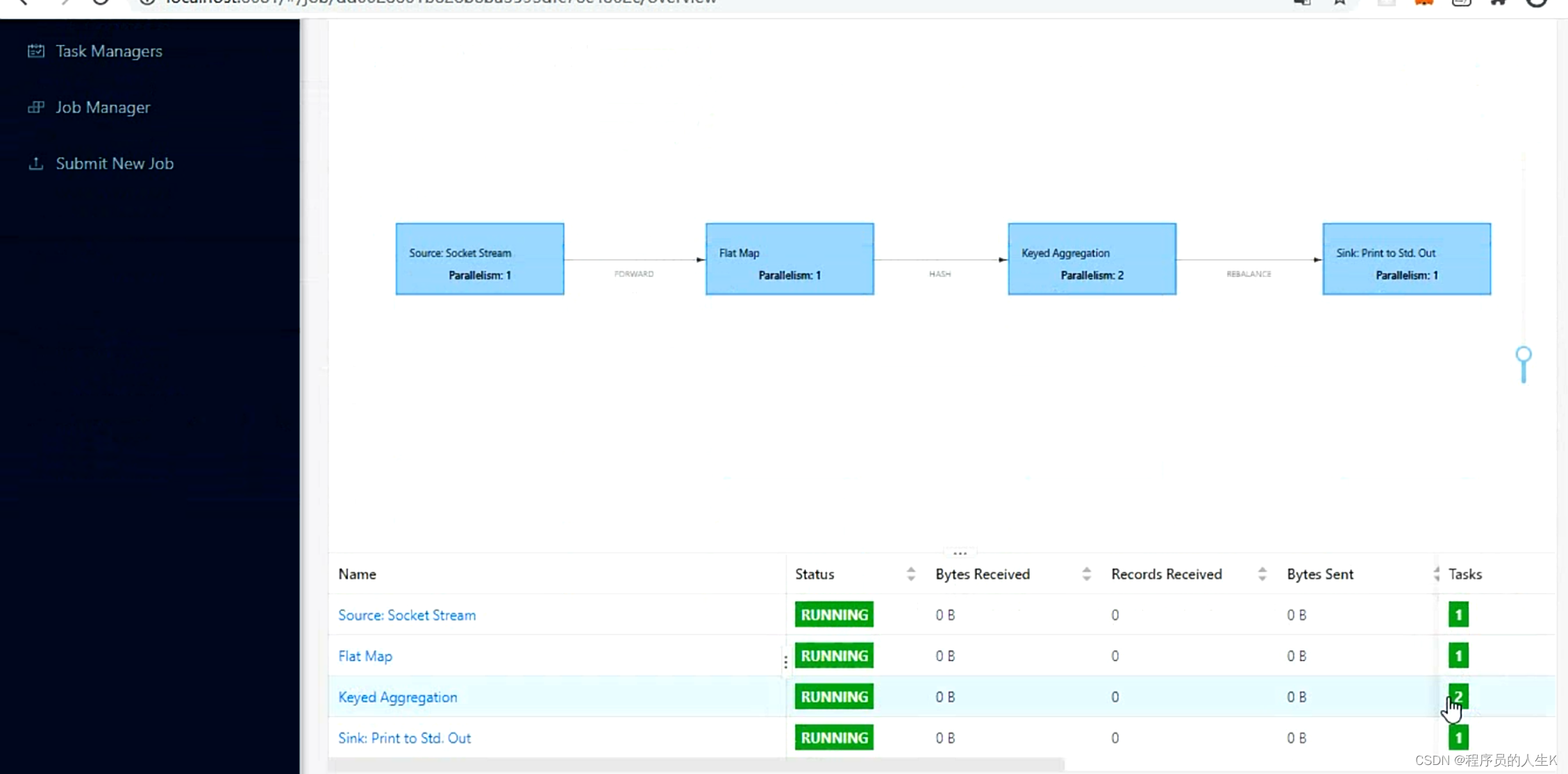Click the graph zoom slider handle
The width and height of the screenshot is (1568, 774).
pyautogui.click(x=1523, y=355)
